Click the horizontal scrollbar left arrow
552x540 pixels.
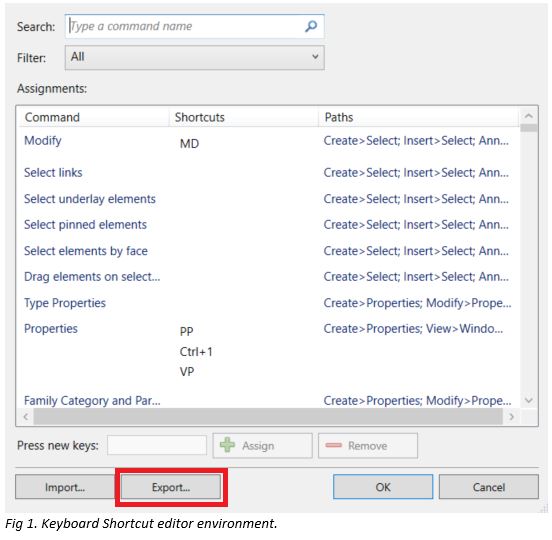[25, 417]
